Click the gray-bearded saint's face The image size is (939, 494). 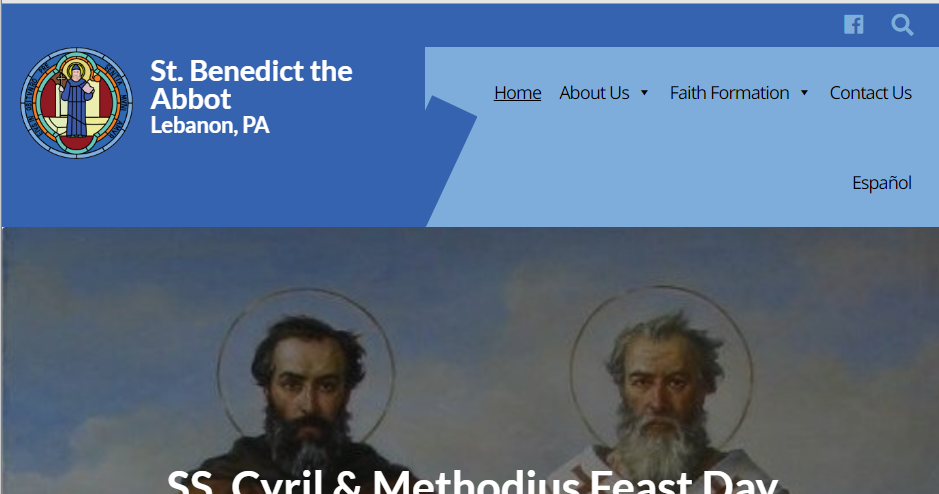pyautogui.click(x=657, y=385)
